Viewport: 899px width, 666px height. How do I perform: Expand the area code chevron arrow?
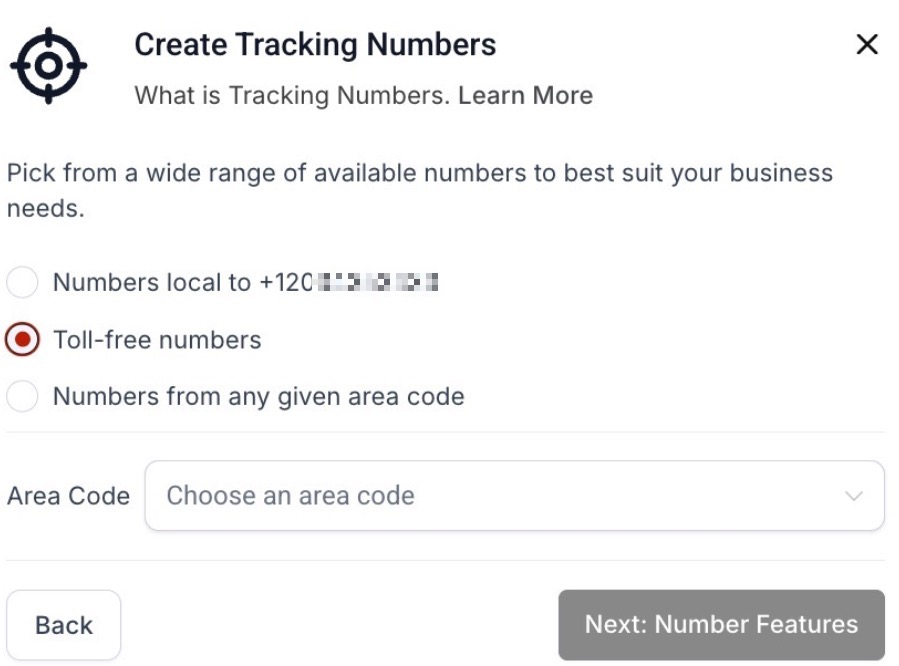[x=853, y=496]
